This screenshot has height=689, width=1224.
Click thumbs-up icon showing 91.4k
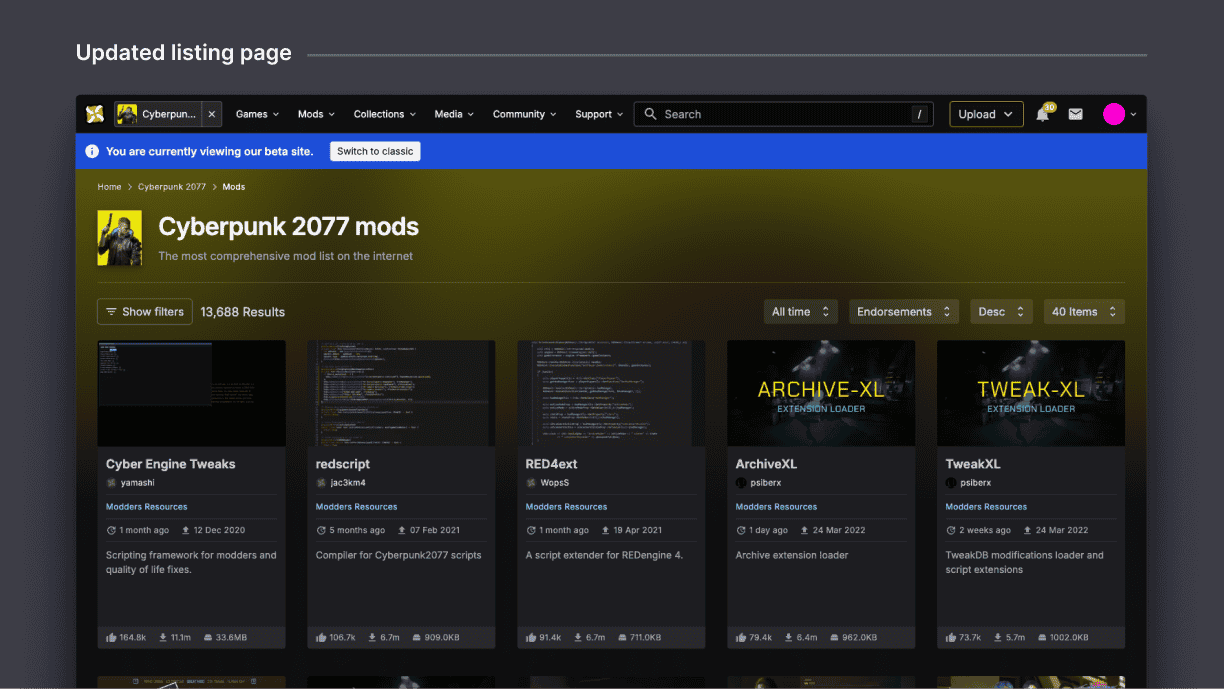[x=531, y=637]
